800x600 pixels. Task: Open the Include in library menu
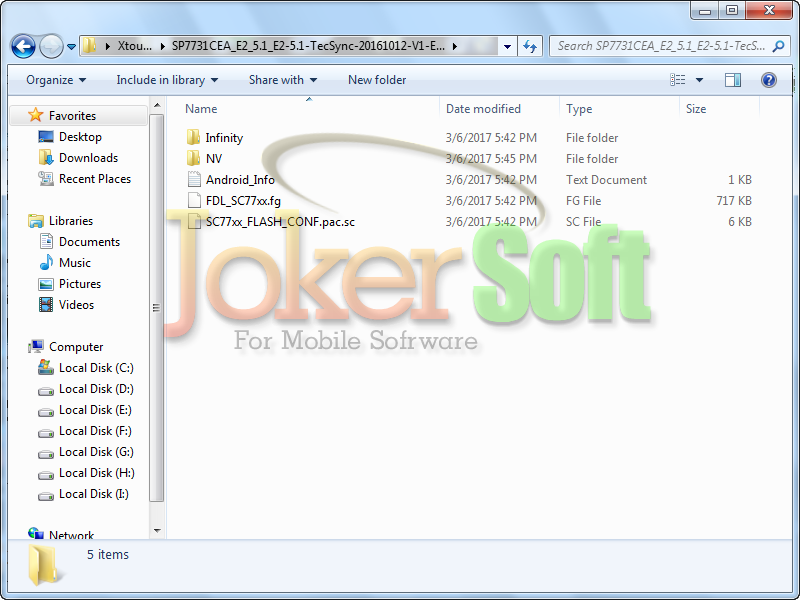tap(167, 80)
